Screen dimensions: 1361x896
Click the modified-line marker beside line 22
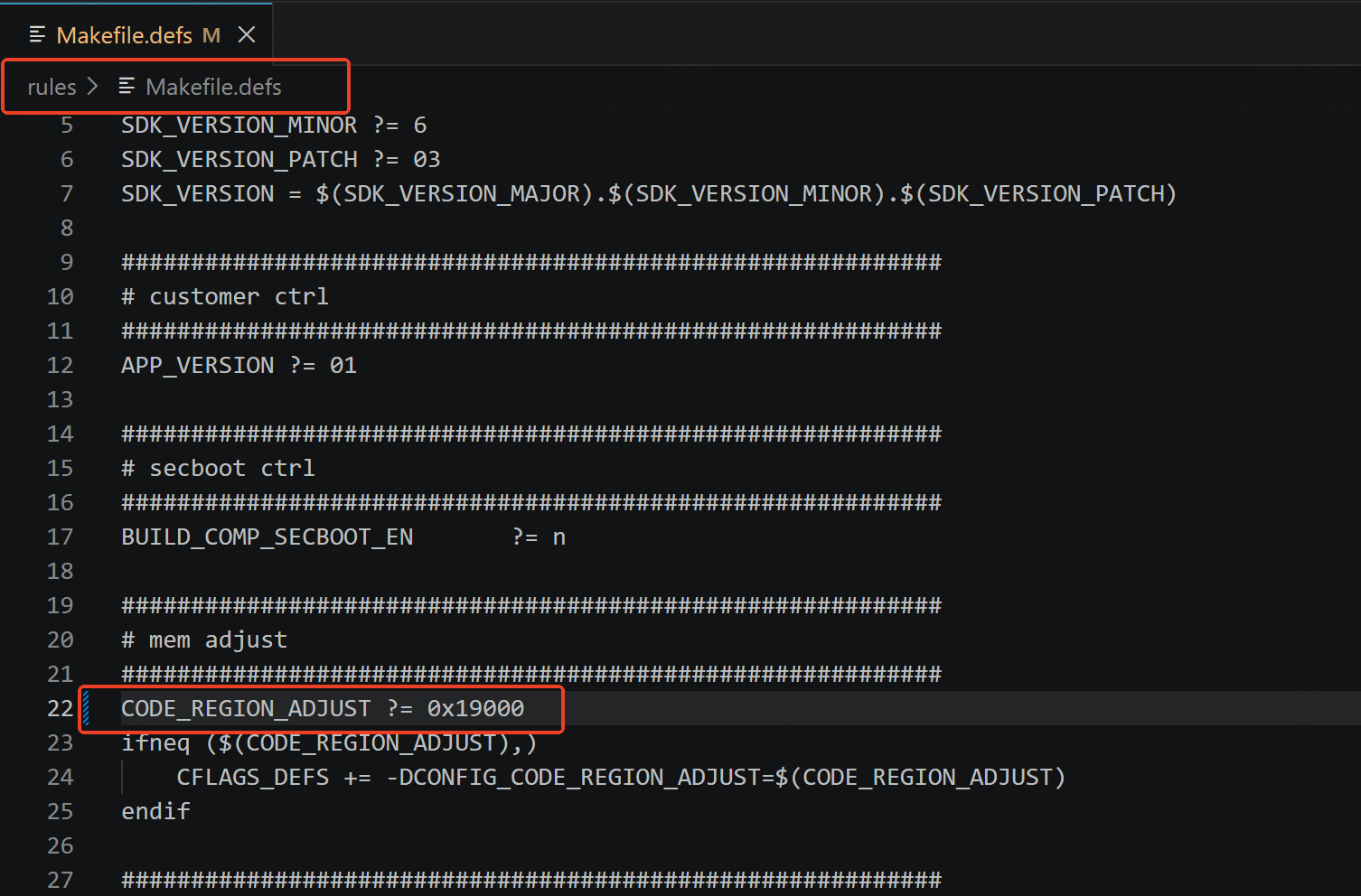point(86,708)
